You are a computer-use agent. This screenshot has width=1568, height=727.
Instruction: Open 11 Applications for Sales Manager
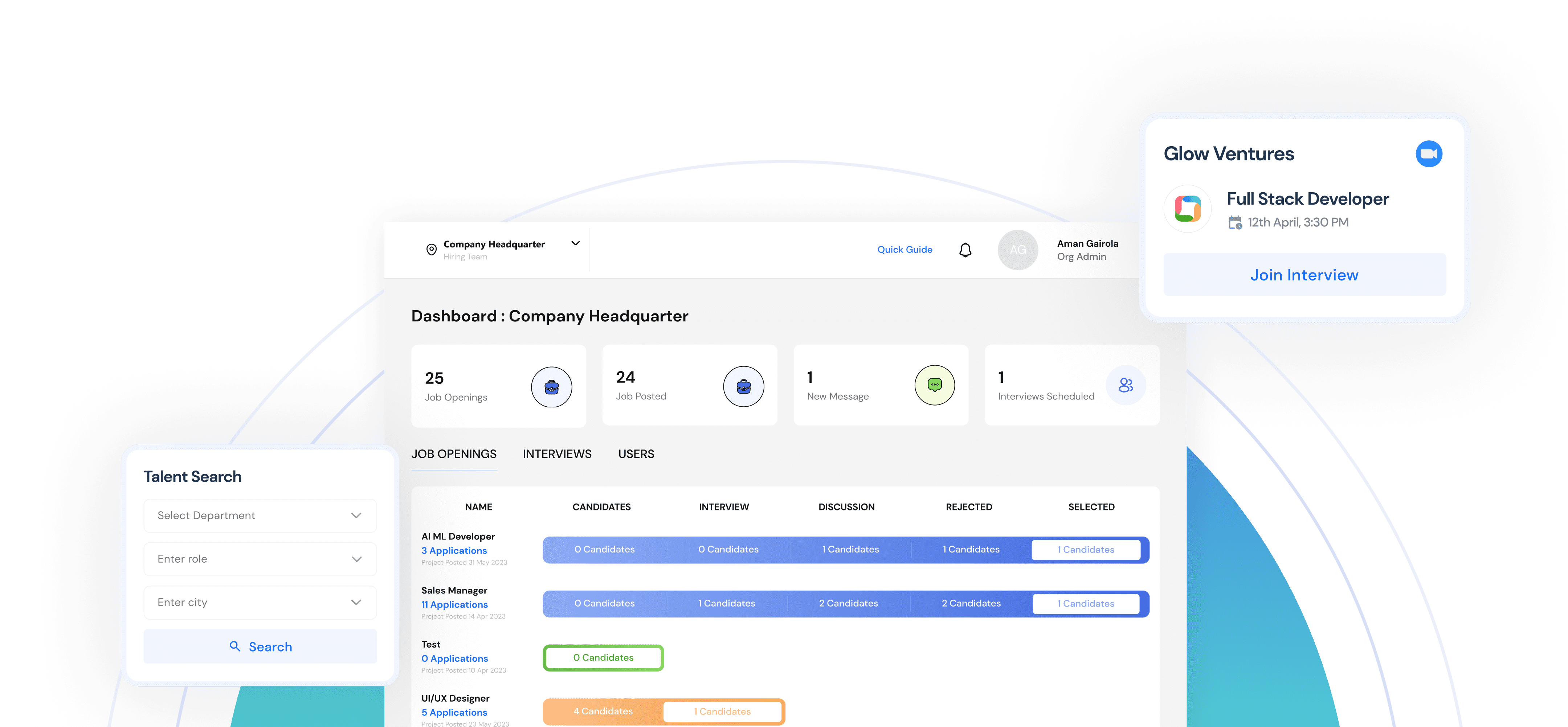pos(455,605)
